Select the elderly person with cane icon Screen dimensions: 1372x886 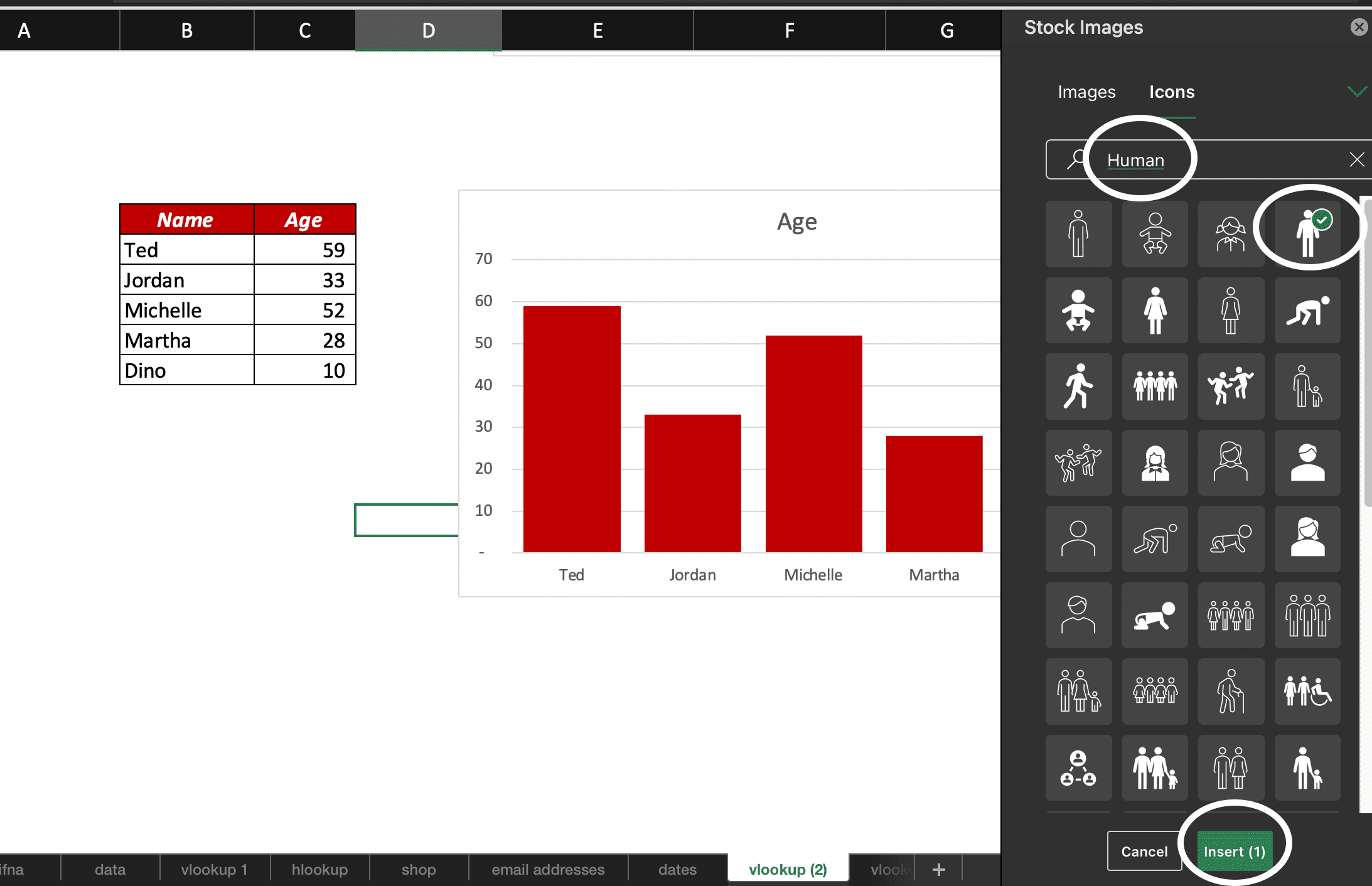pos(1231,692)
